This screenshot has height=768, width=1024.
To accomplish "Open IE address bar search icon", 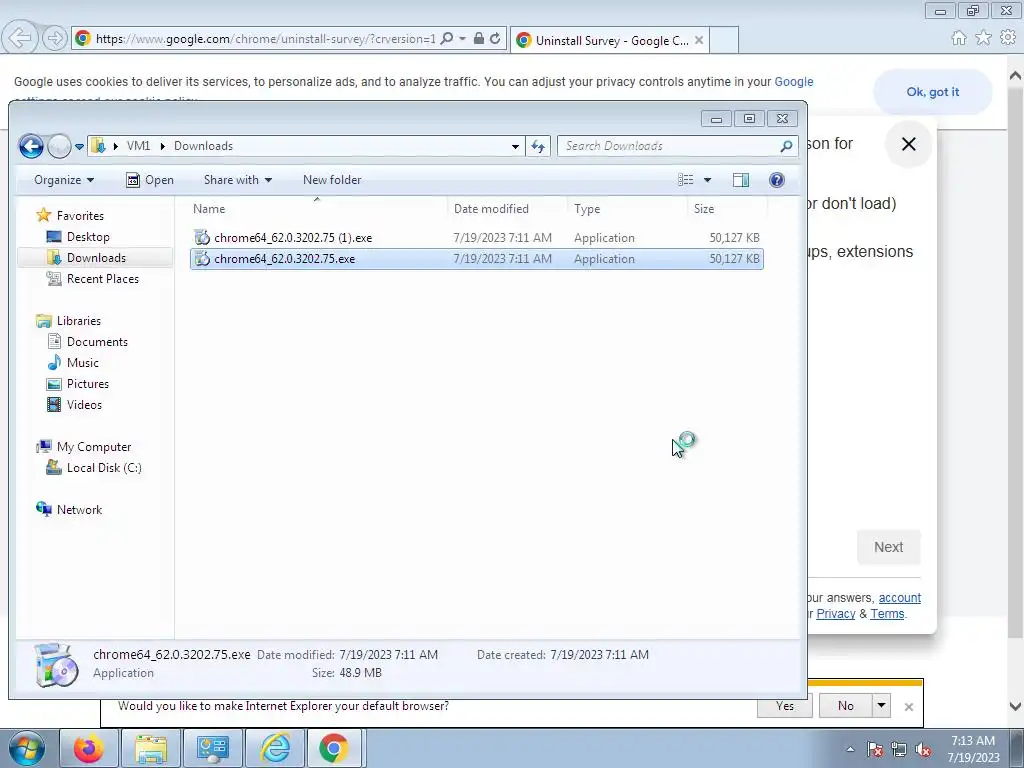I will pyautogui.click(x=447, y=39).
